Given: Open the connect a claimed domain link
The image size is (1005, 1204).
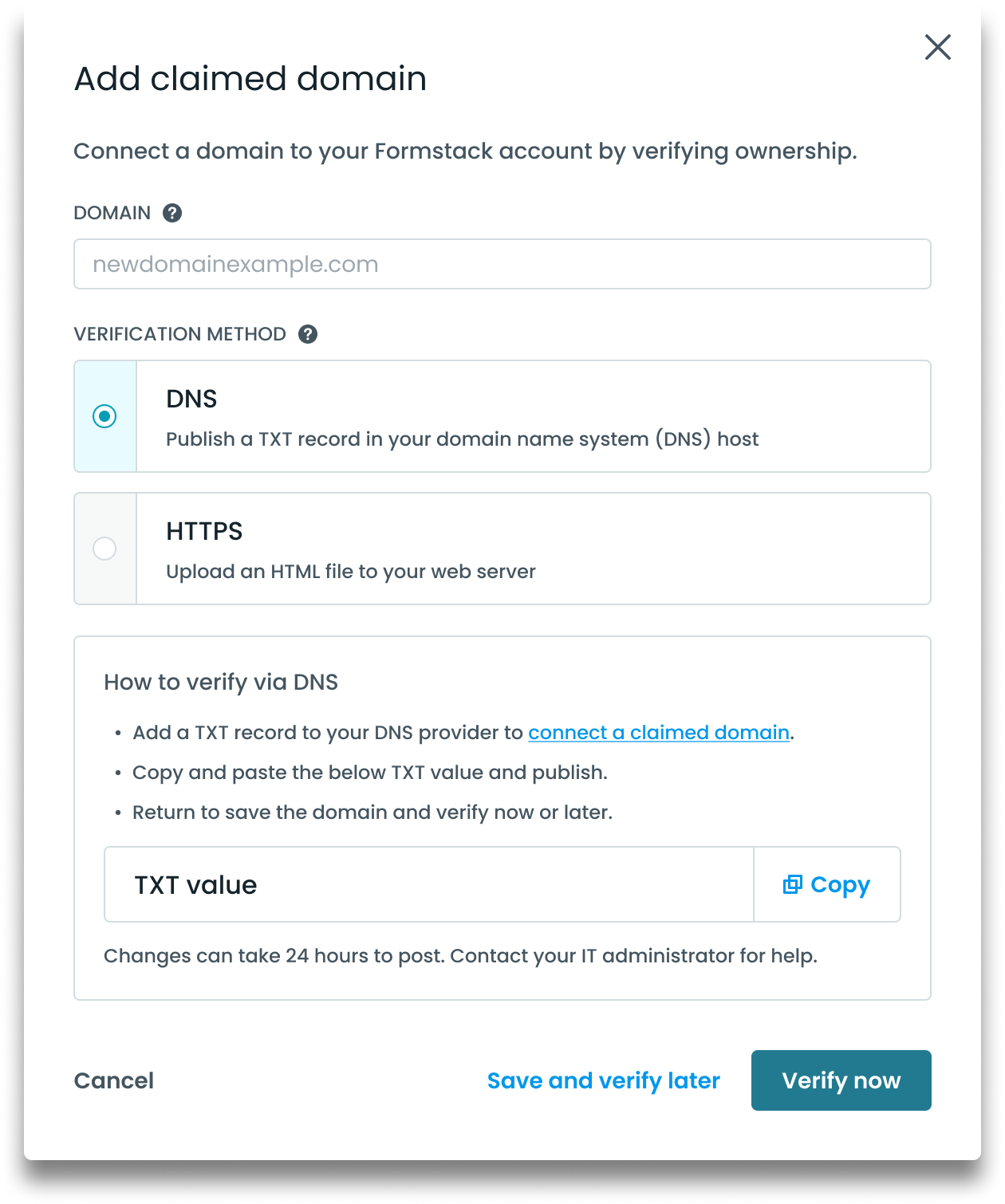Looking at the screenshot, I should coord(658,733).
